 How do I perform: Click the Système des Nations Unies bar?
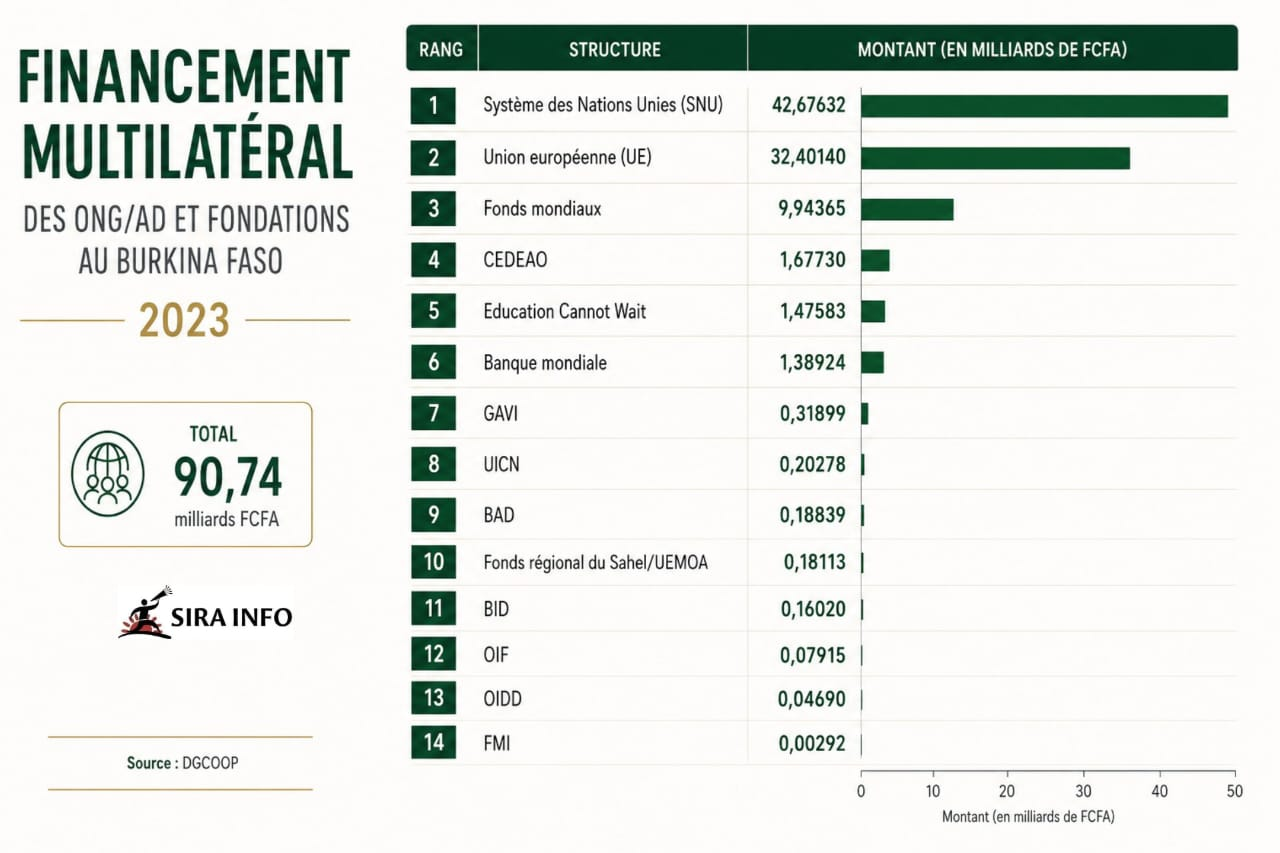(1044, 106)
